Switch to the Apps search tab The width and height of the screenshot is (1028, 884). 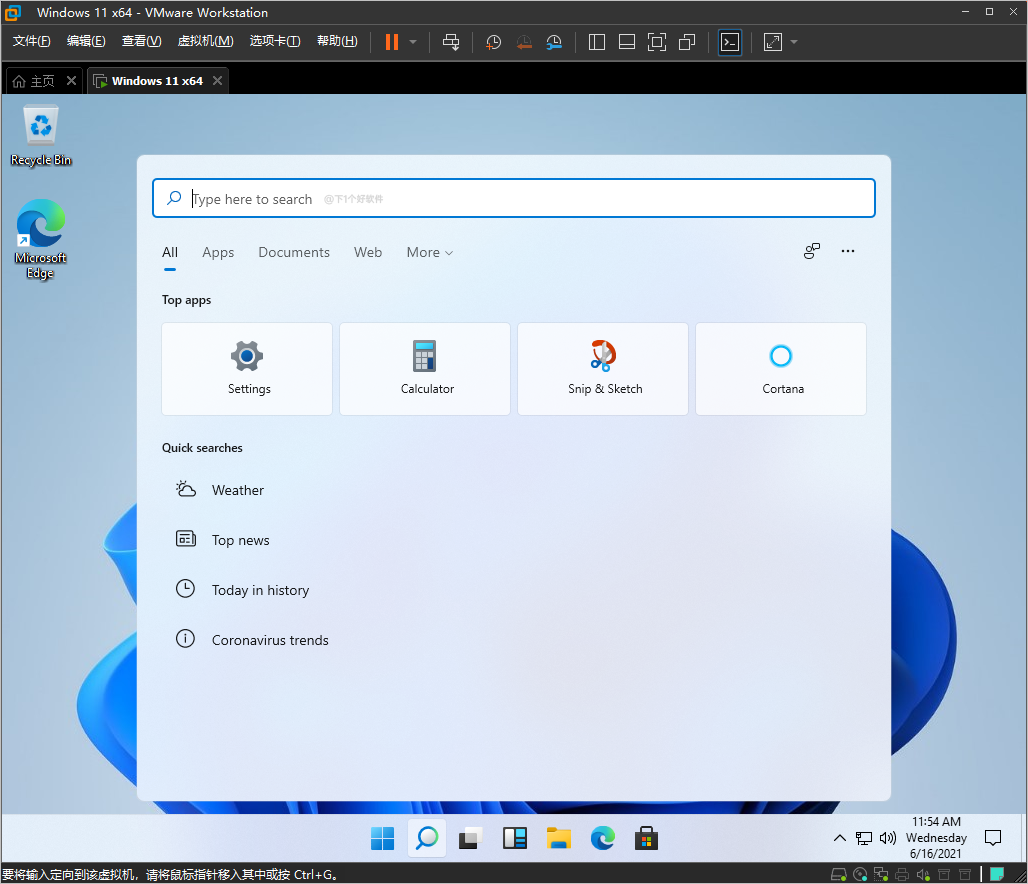(x=218, y=252)
